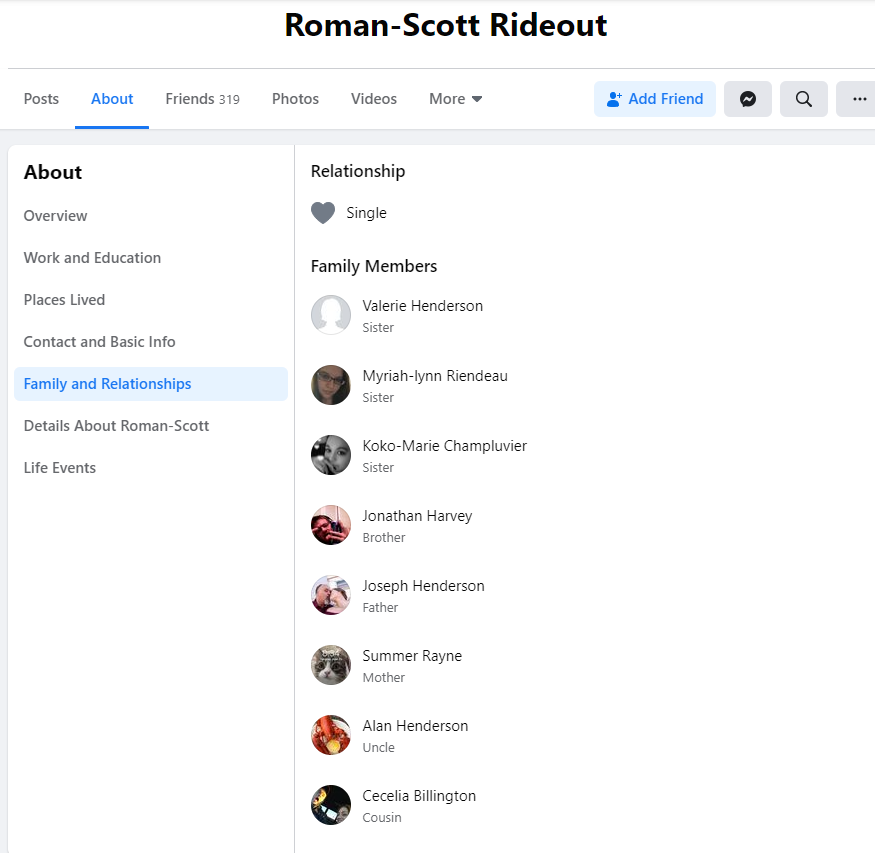Select Overview in the About sidebar

click(55, 216)
